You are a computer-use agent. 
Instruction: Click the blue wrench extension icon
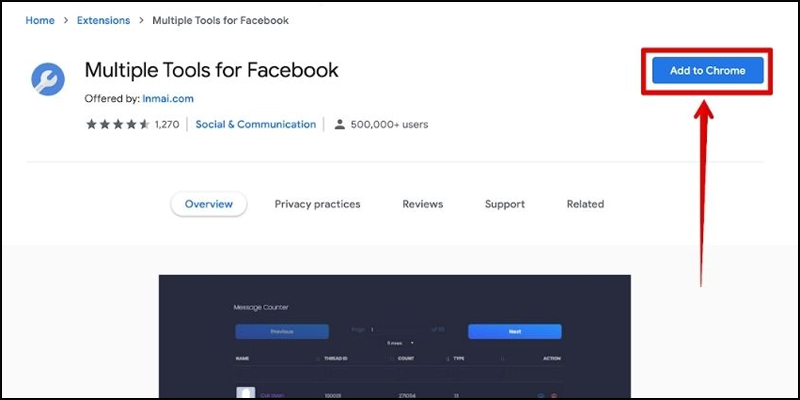48,79
